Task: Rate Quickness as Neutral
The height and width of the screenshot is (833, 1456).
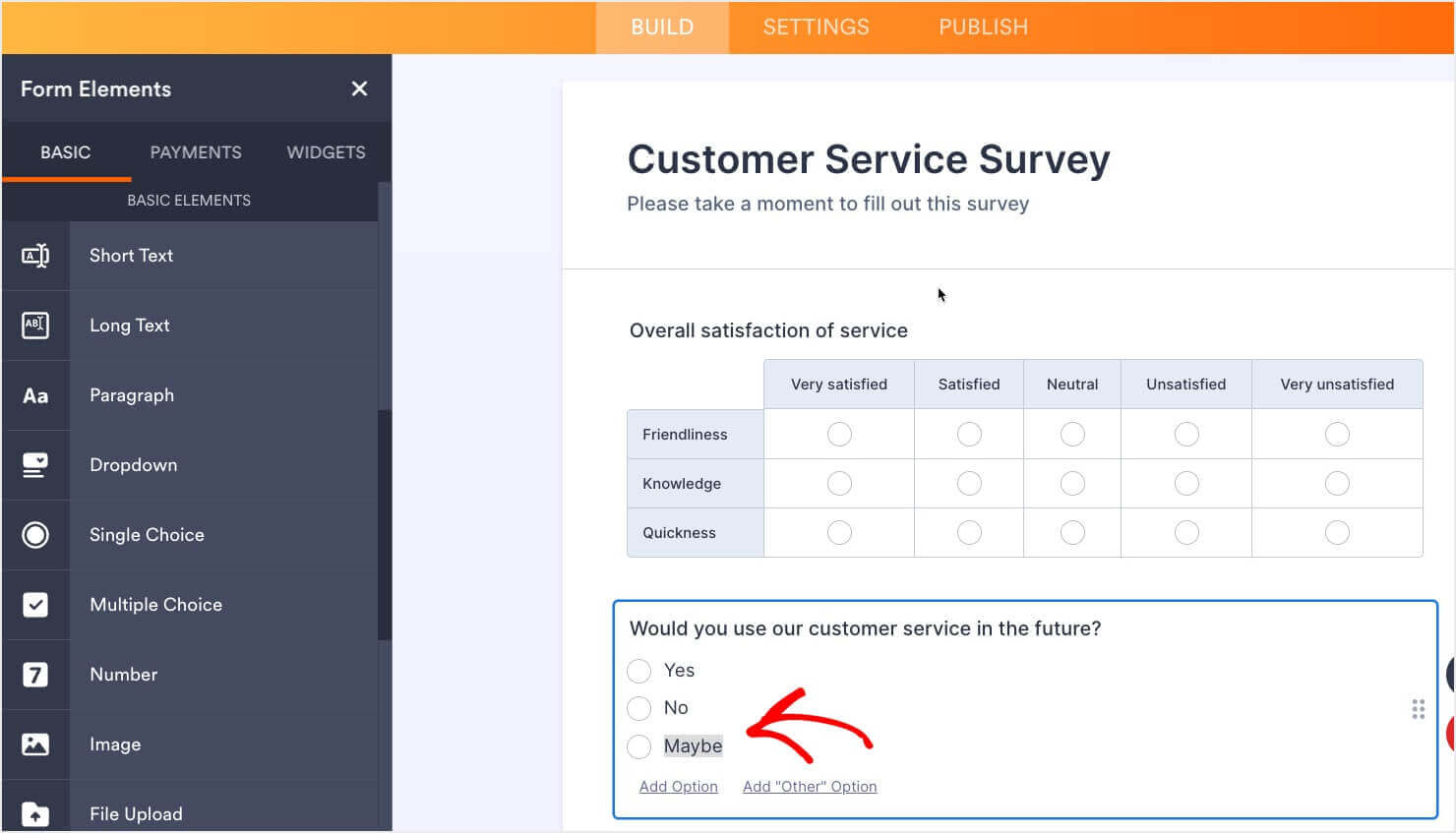Action: click(1071, 532)
